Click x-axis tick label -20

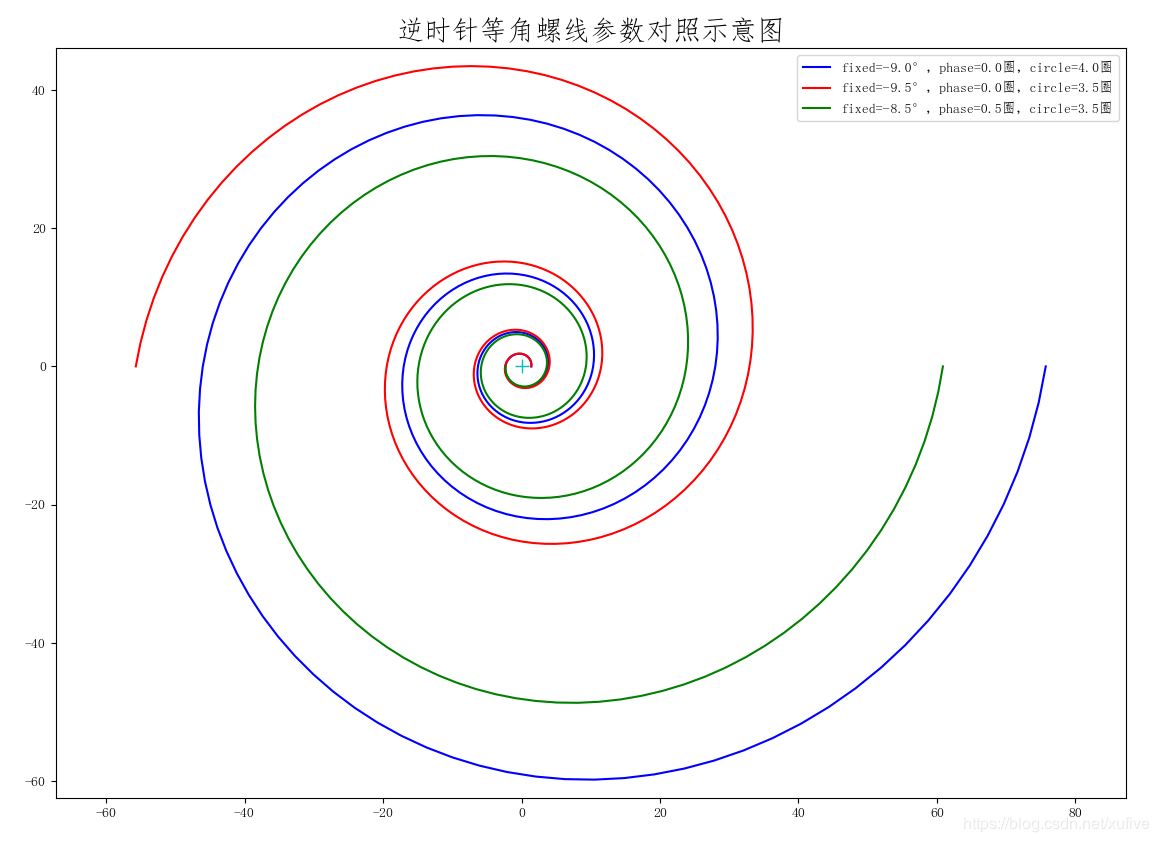(x=383, y=812)
